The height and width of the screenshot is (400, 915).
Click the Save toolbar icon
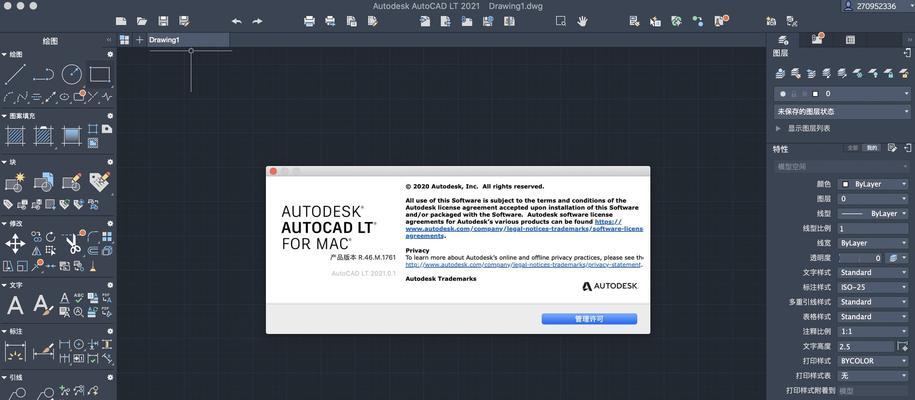(x=163, y=21)
